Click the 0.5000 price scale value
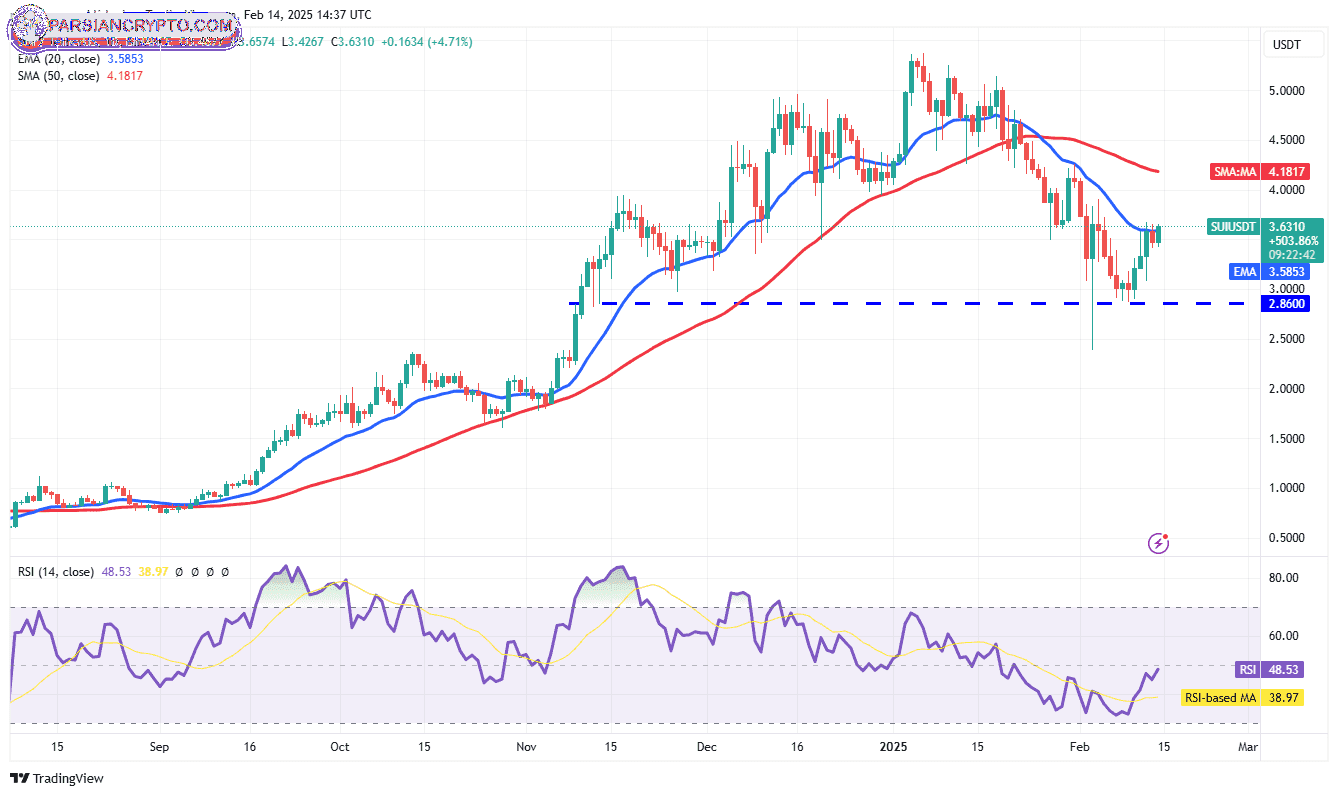Viewport: 1338px width, 796px height. click(1288, 538)
